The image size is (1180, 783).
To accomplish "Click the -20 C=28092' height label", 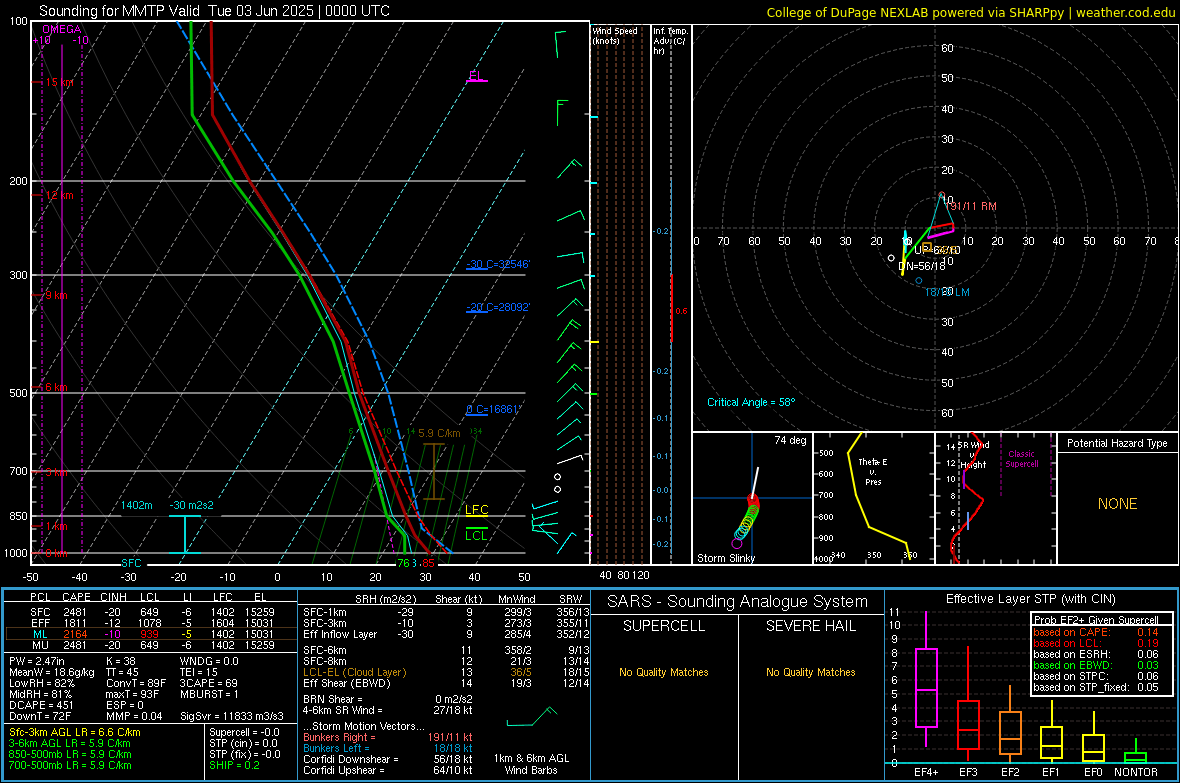I will [x=497, y=307].
